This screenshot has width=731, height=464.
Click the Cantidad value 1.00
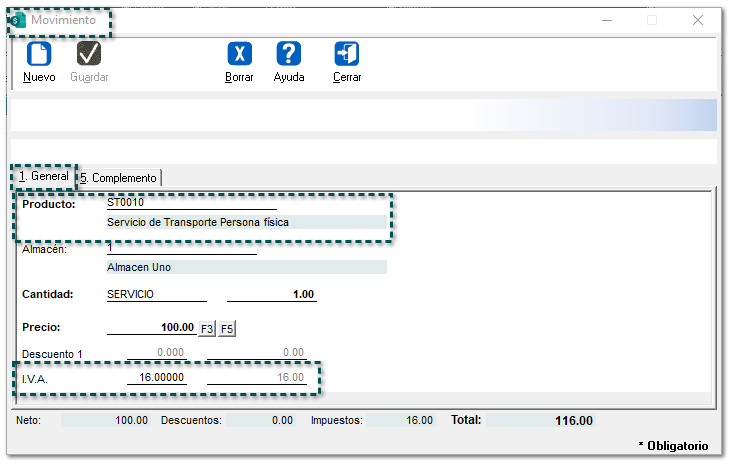pos(272,295)
